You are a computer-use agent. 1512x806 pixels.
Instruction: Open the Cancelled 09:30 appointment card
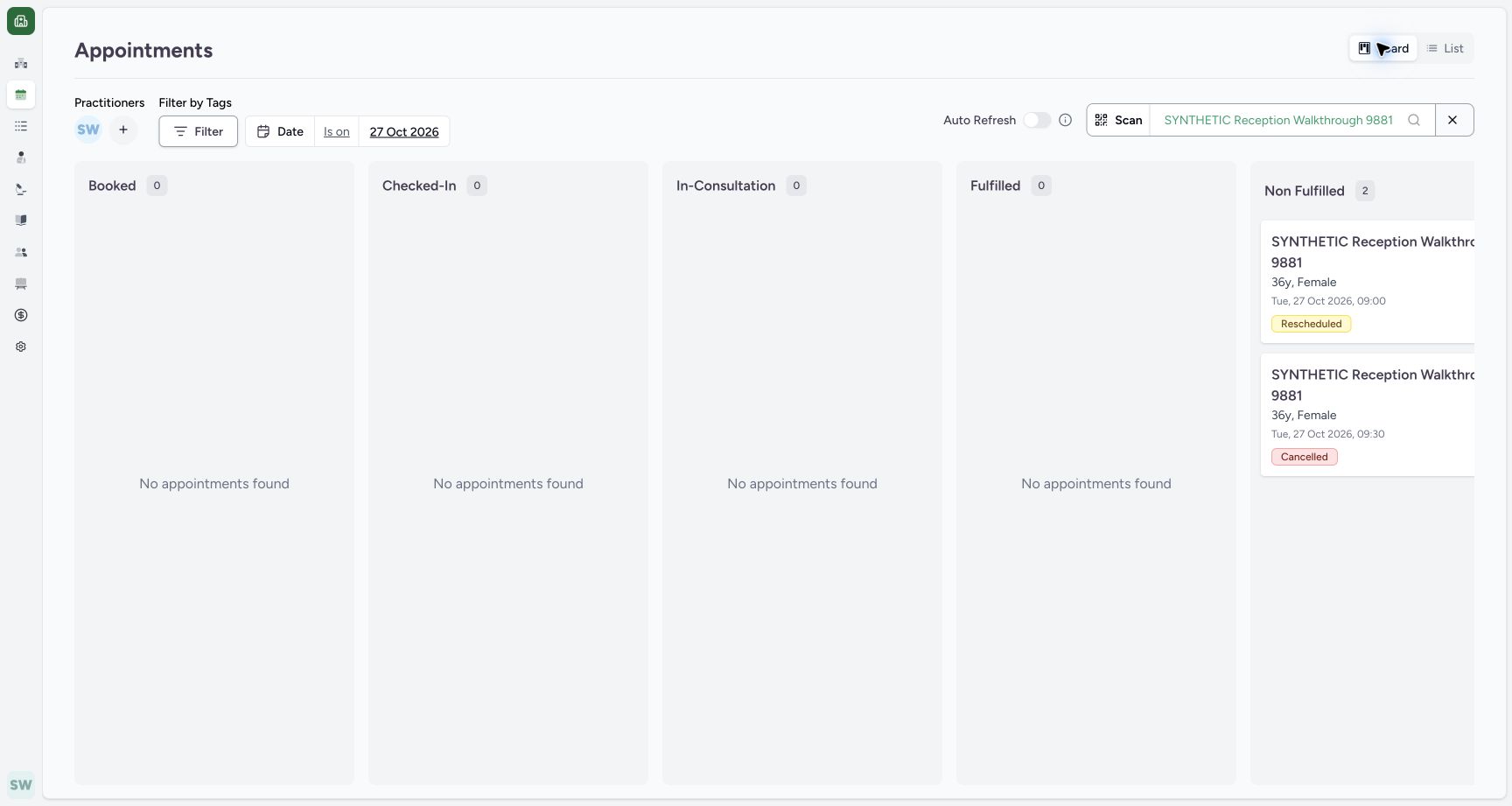1368,415
